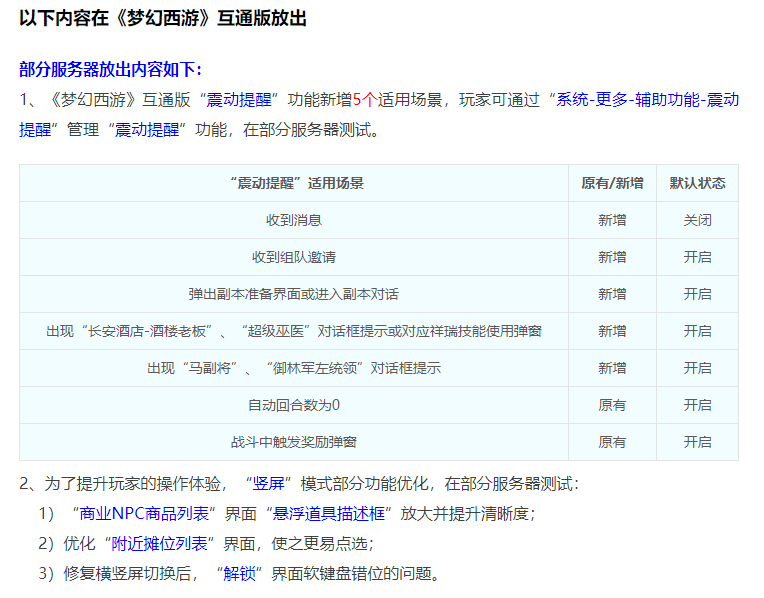Select the '战斗中触发奖励弹窗' table cell
This screenshot has width=764, height=598.
294,443
